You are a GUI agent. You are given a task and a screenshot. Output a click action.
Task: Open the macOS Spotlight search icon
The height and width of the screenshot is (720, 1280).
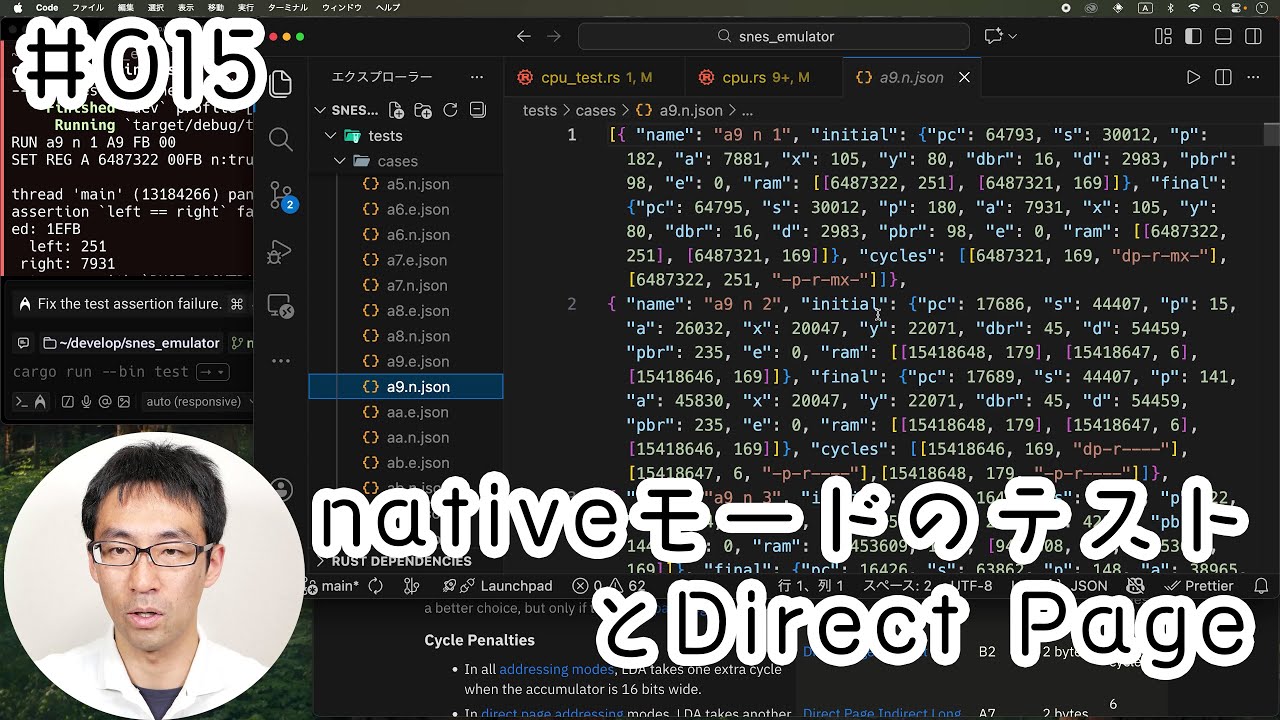(1219, 7)
